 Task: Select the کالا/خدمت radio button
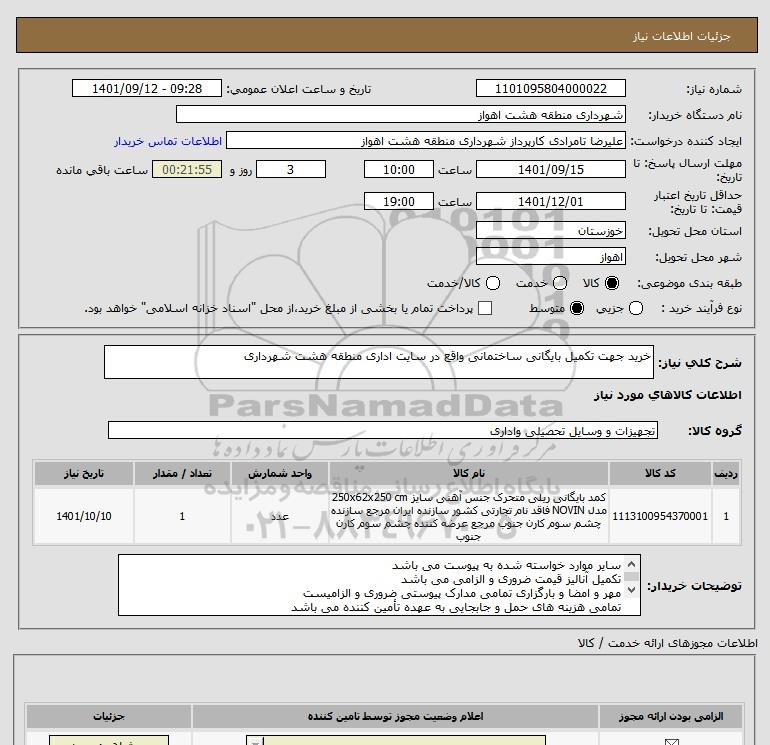coord(493,283)
